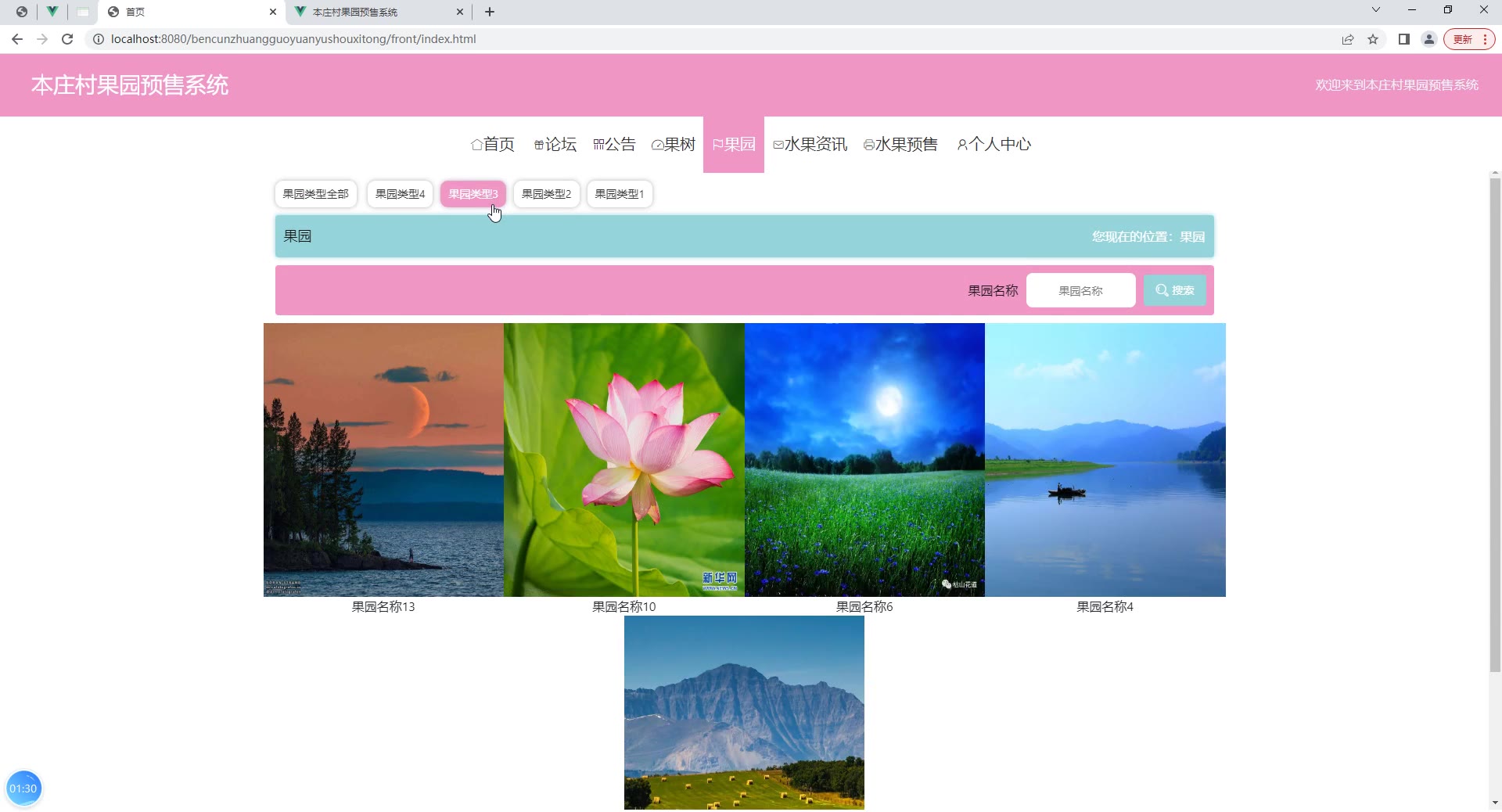Open the 果树 navigation item

click(674, 144)
